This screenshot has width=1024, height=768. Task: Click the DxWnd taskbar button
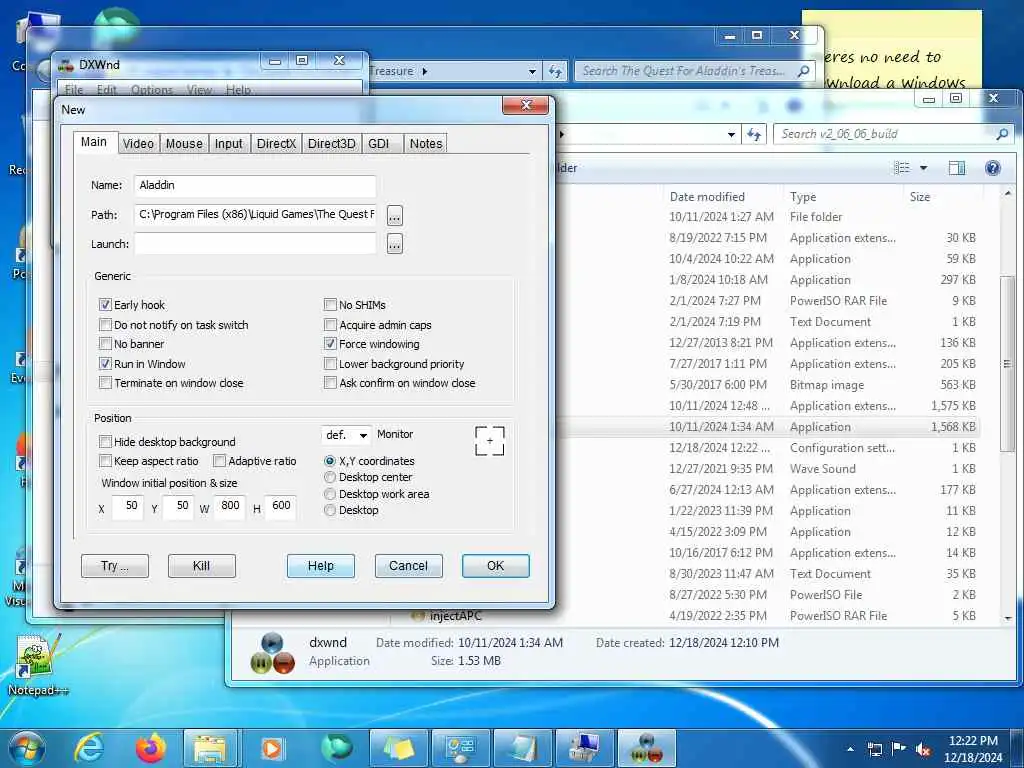[646, 748]
